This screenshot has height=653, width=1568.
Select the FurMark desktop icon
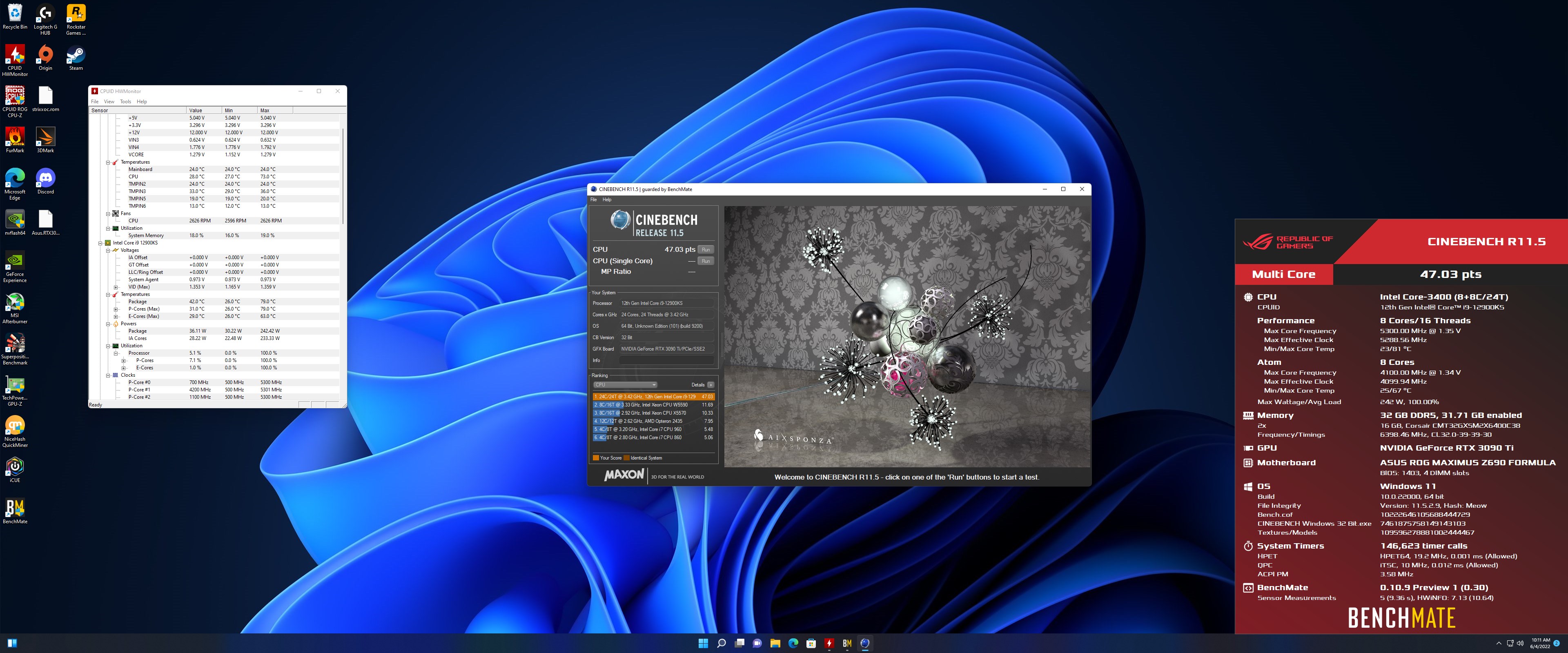tap(15, 140)
